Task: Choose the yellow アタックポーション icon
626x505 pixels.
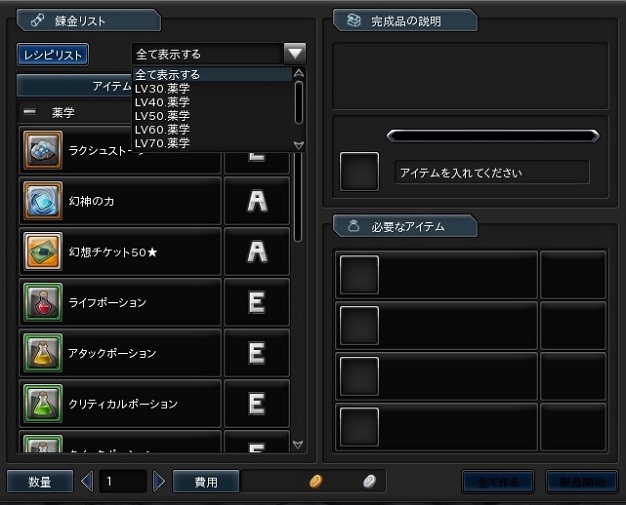Action: (x=42, y=353)
